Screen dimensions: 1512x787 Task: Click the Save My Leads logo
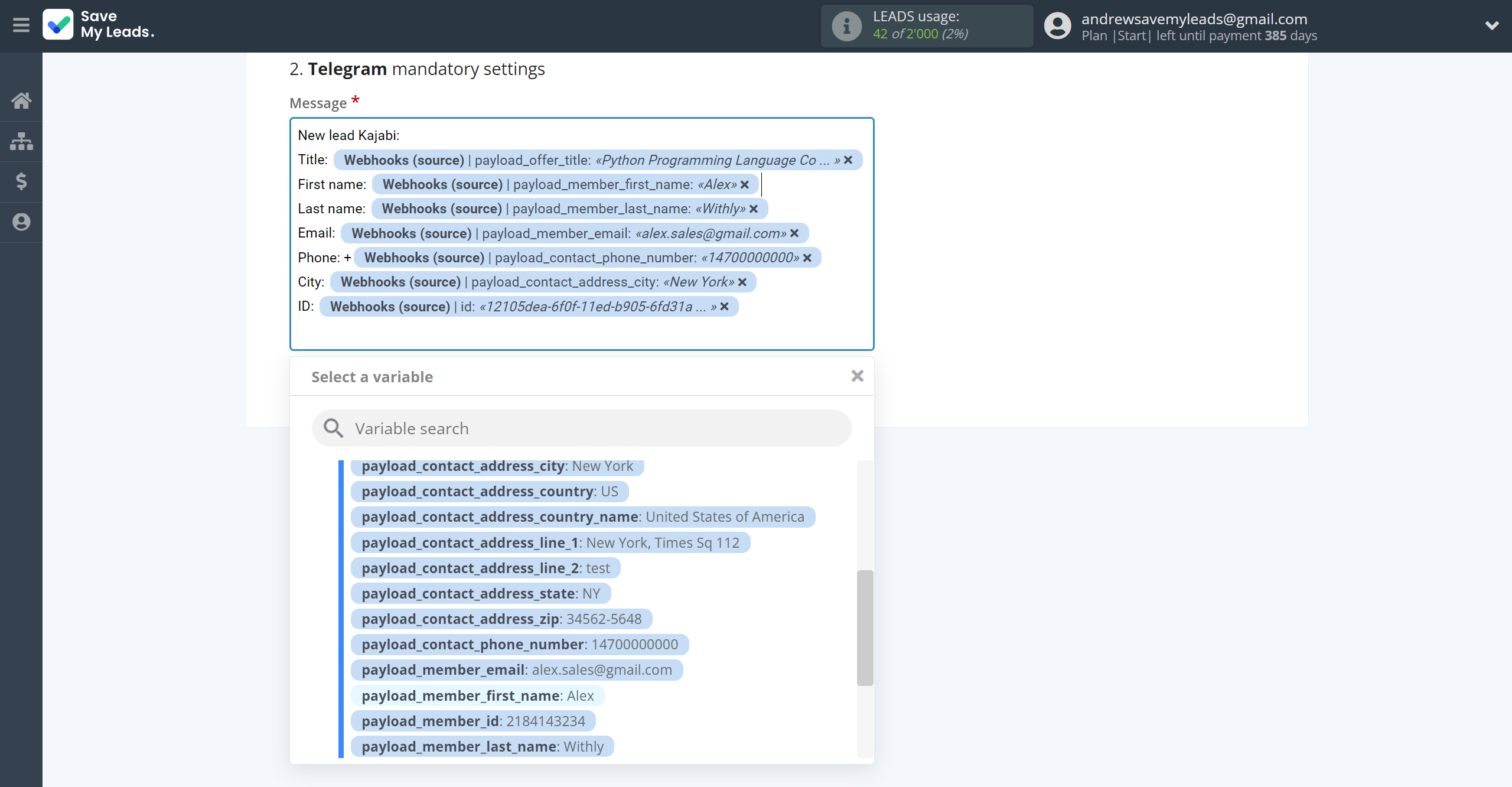pyautogui.click(x=99, y=25)
